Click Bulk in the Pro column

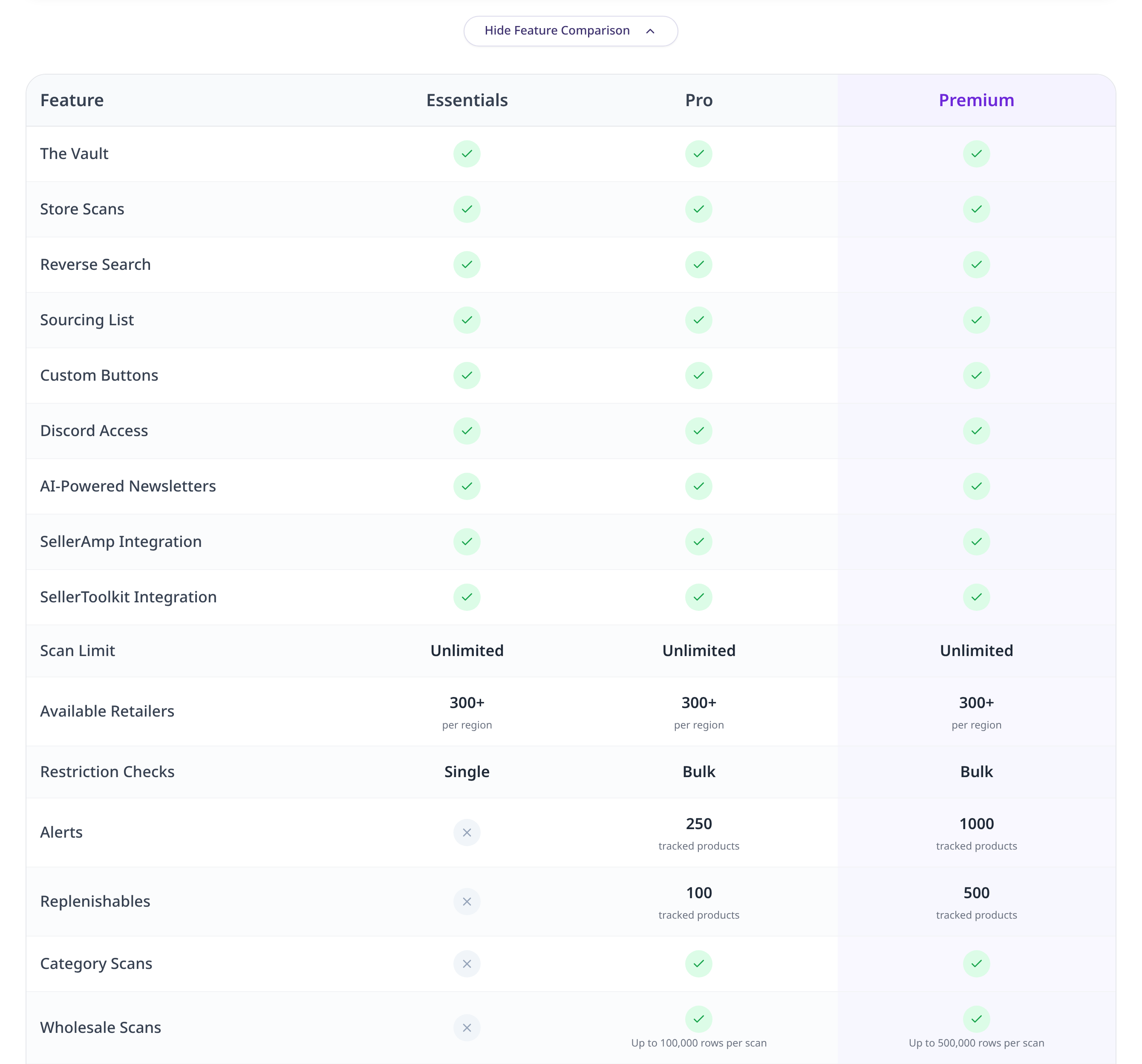point(698,772)
